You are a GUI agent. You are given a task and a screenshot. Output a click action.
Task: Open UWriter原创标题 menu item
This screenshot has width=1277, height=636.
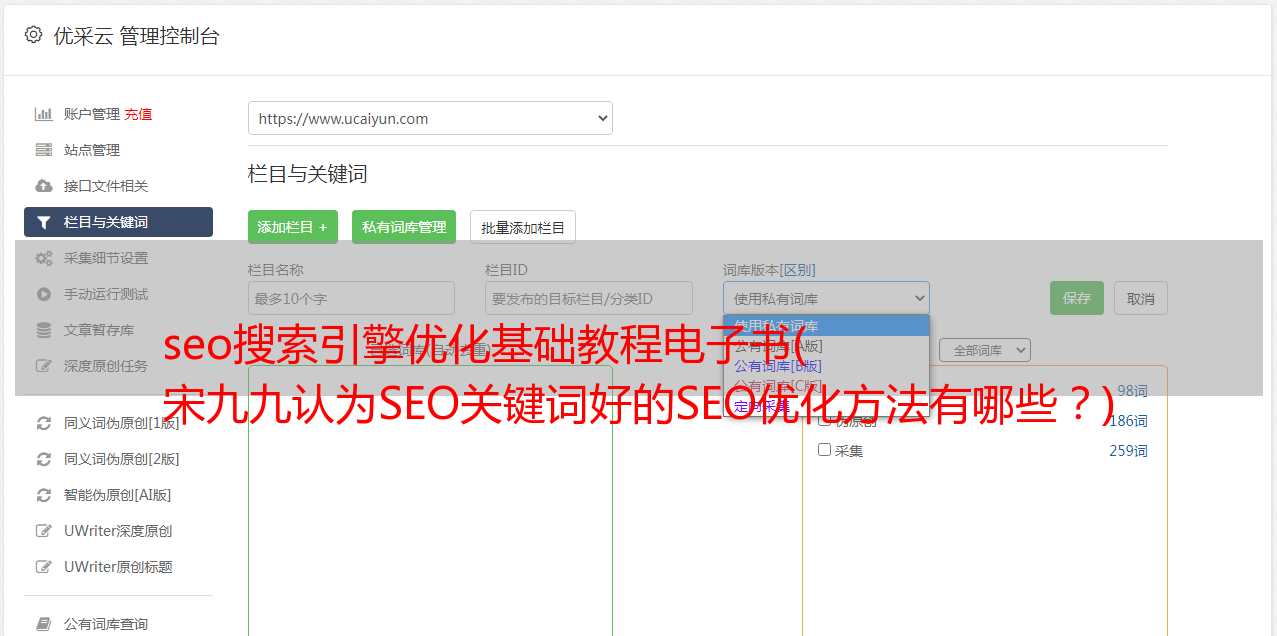[118, 567]
